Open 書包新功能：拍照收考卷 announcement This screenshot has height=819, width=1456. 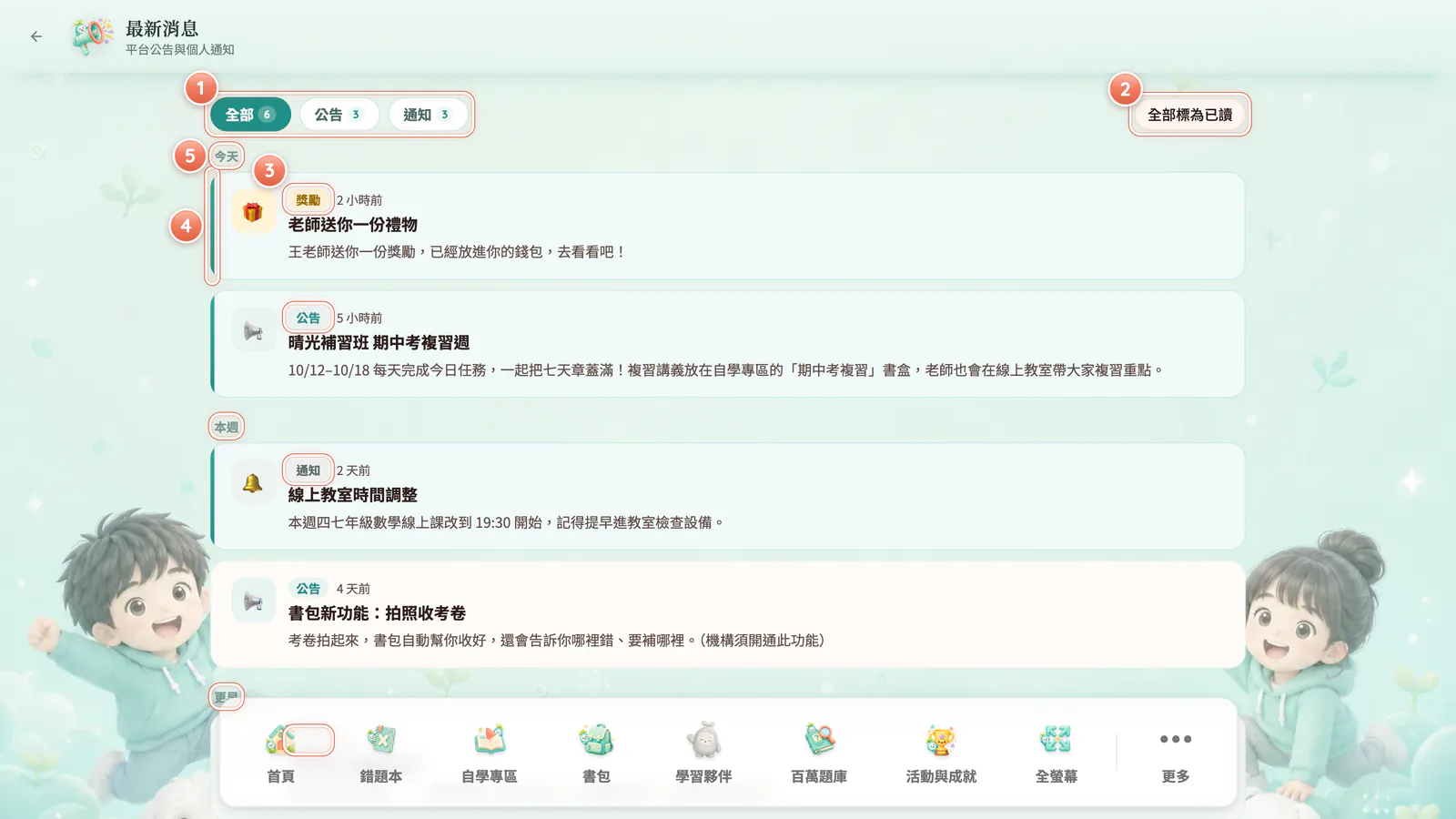(728, 614)
